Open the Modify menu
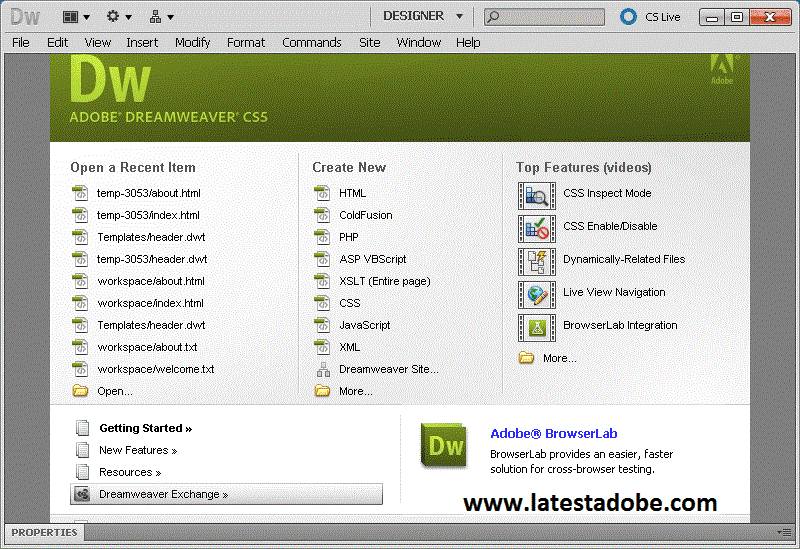This screenshot has height=549, width=800. click(192, 42)
